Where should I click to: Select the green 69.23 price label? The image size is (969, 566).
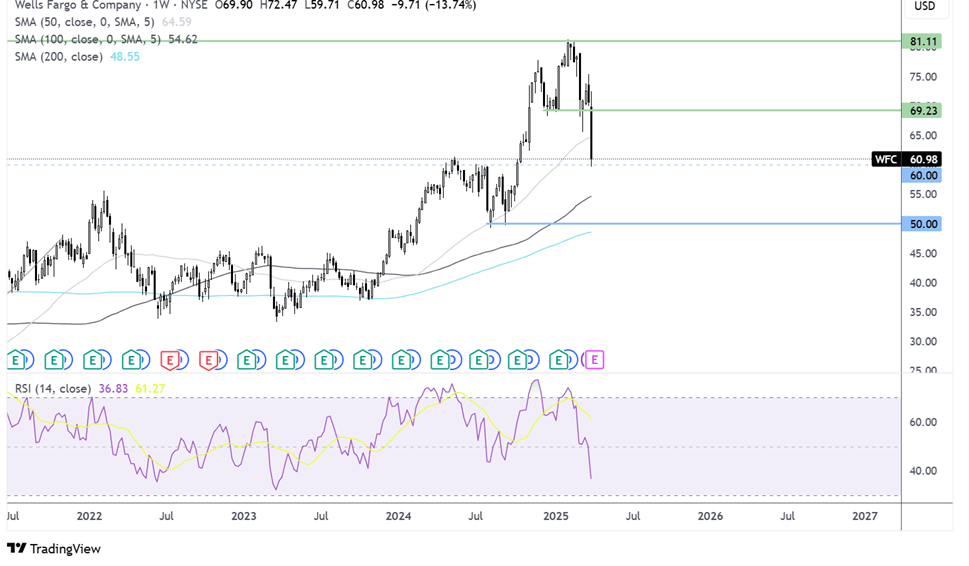pyautogui.click(x=921, y=111)
